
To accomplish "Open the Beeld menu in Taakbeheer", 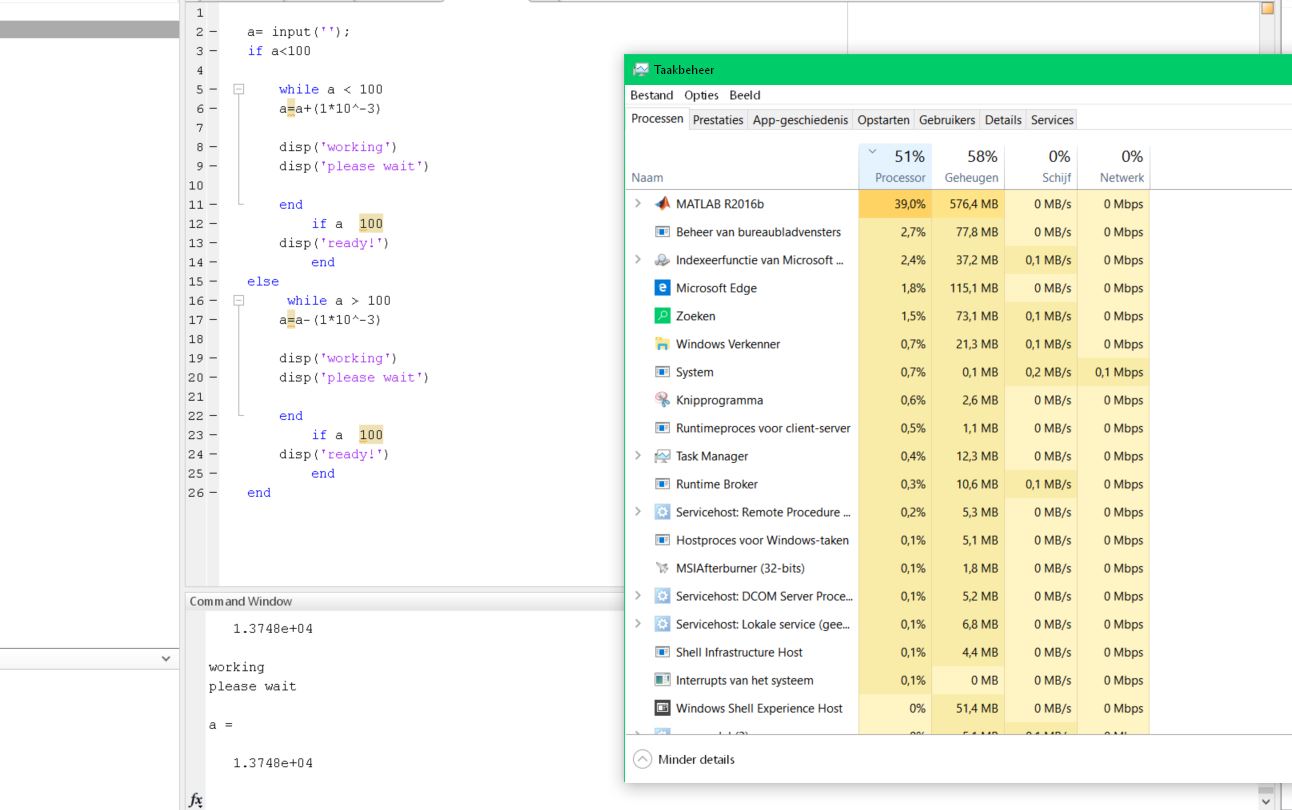I will coord(745,95).
